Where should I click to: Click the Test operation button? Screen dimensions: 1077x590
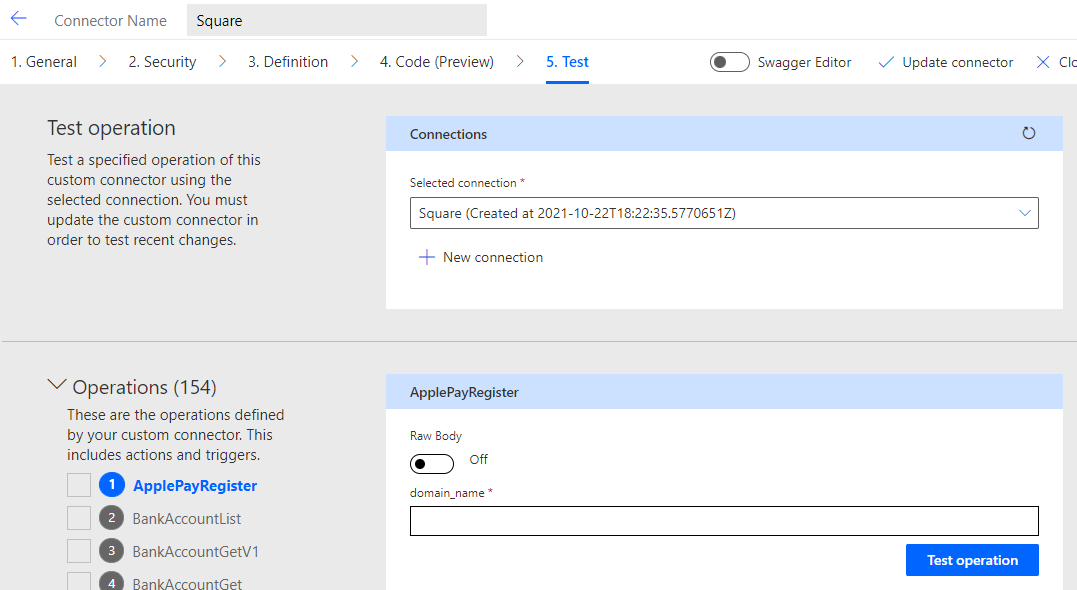tap(972, 560)
